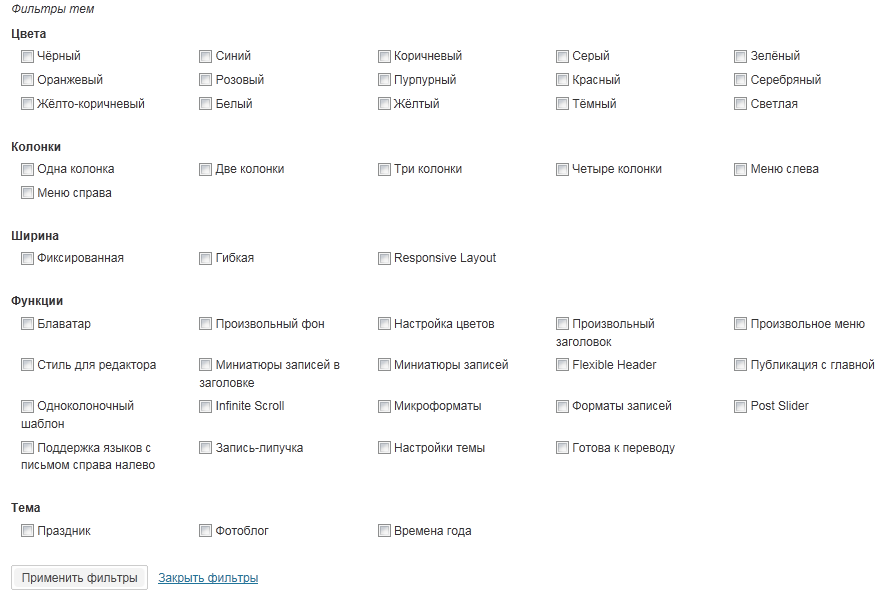Check the Post Slider checkbox

coord(741,407)
